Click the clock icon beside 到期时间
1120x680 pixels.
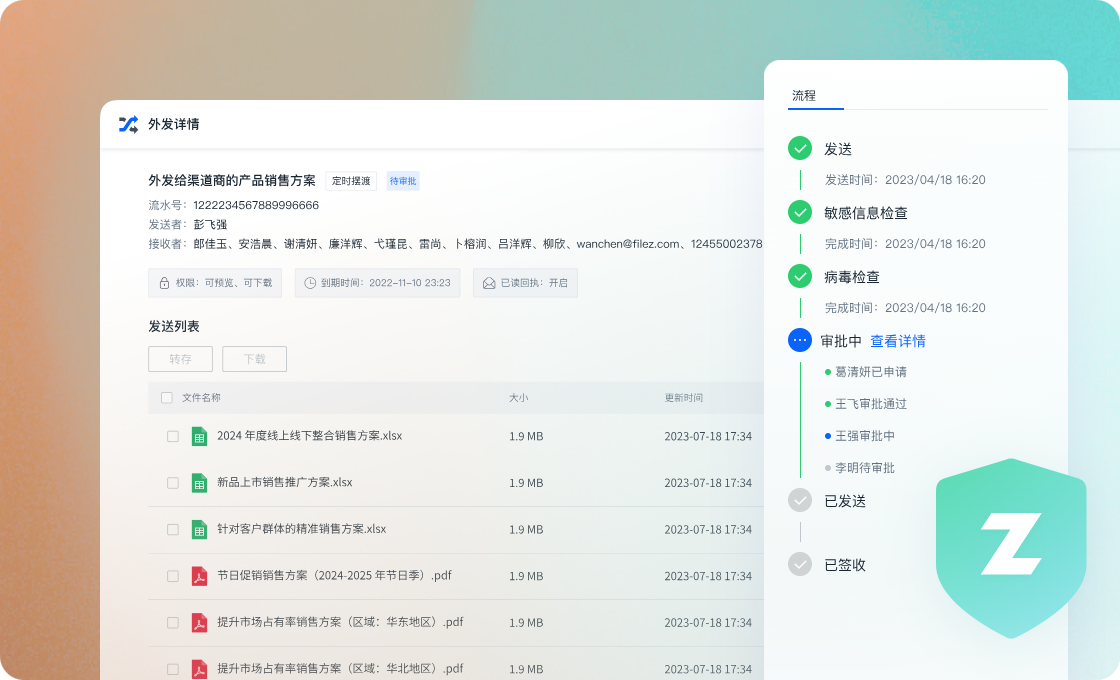(310, 283)
